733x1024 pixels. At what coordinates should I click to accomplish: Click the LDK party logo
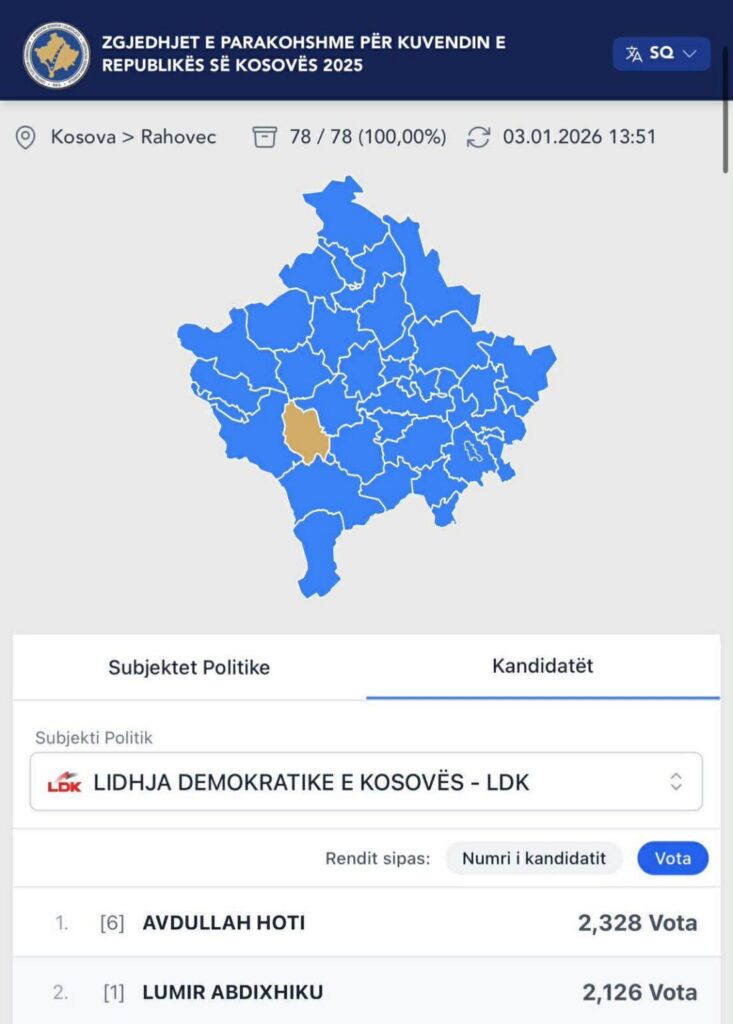click(64, 782)
